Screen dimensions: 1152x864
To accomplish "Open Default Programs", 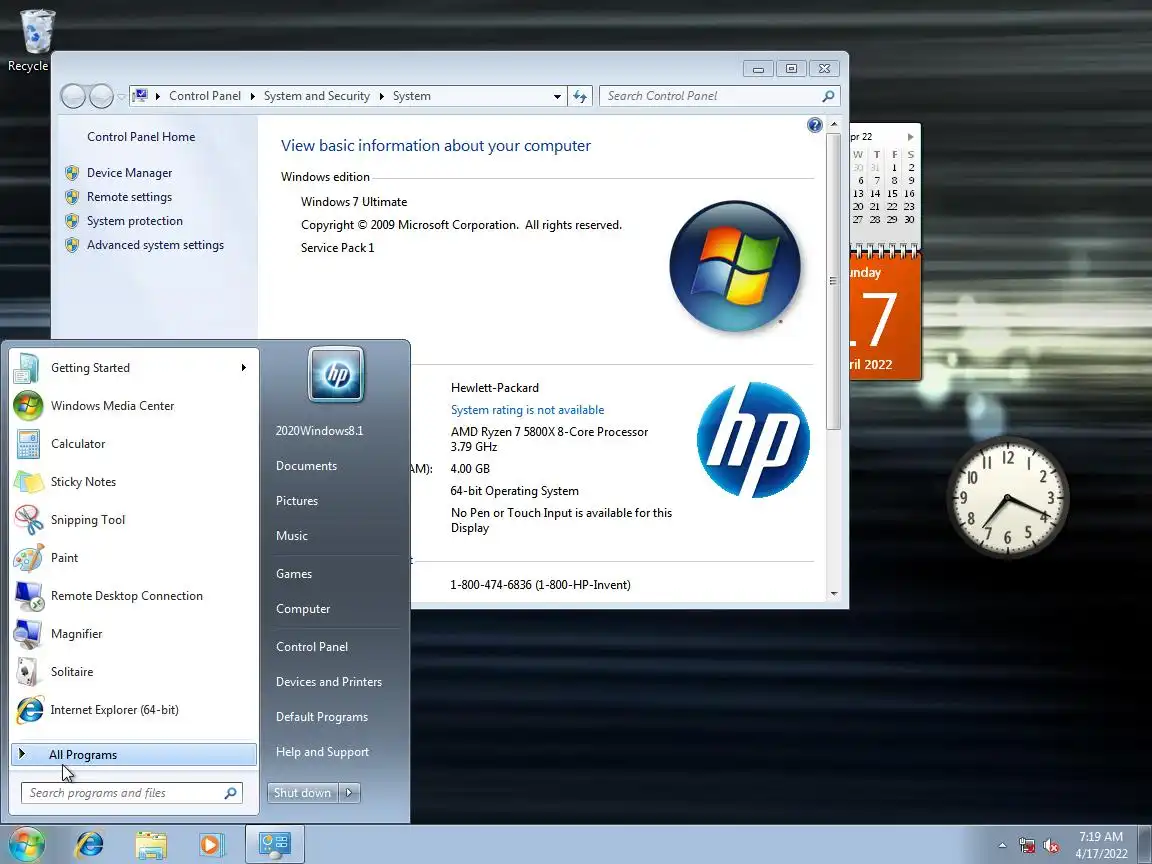I will tap(322, 717).
